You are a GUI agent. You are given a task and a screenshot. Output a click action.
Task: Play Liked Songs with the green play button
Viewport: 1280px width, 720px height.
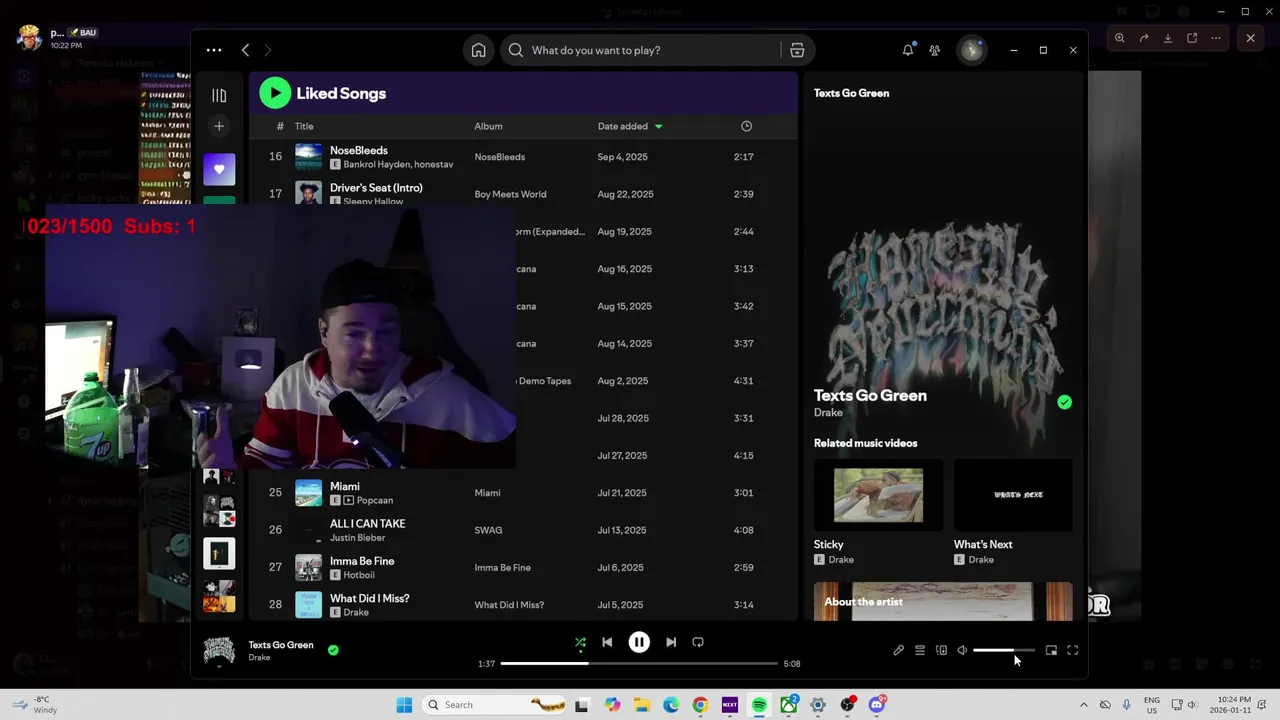(x=275, y=93)
